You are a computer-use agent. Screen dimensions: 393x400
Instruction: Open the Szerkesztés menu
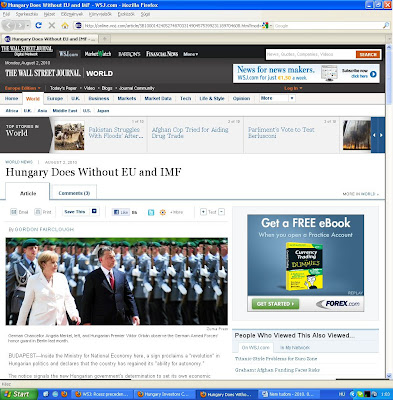(x=27, y=14)
